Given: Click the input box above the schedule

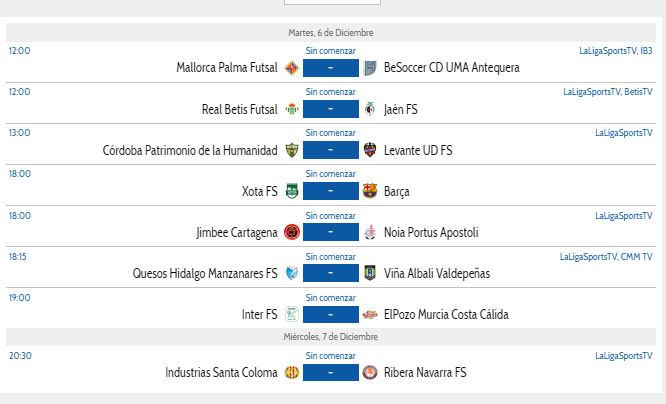Looking at the screenshot, I should 332,2.
